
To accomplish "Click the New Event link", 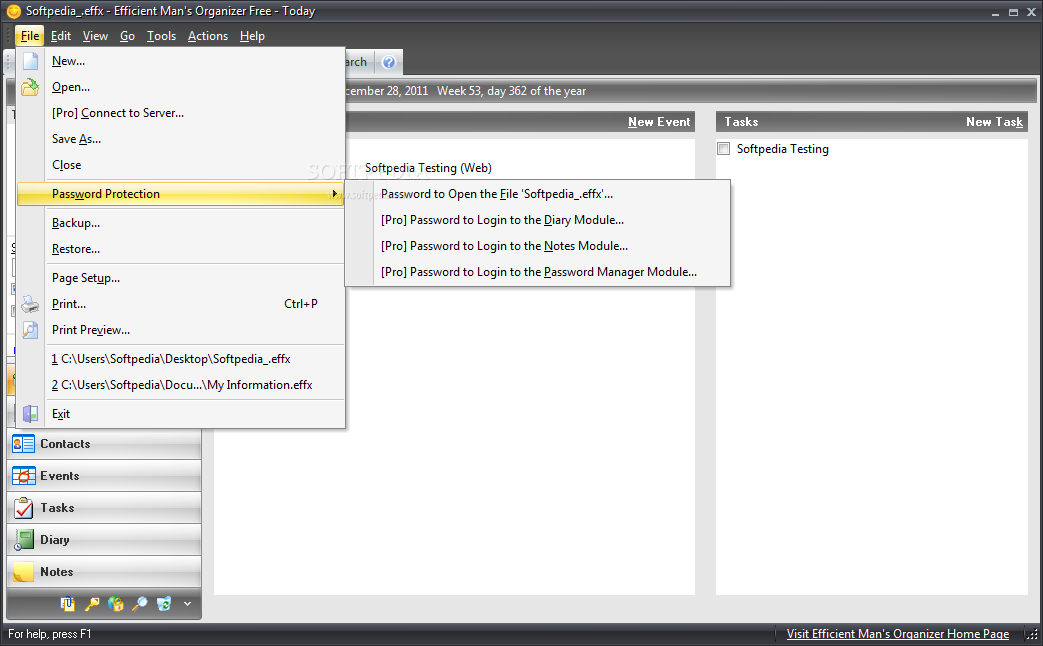I will point(659,122).
